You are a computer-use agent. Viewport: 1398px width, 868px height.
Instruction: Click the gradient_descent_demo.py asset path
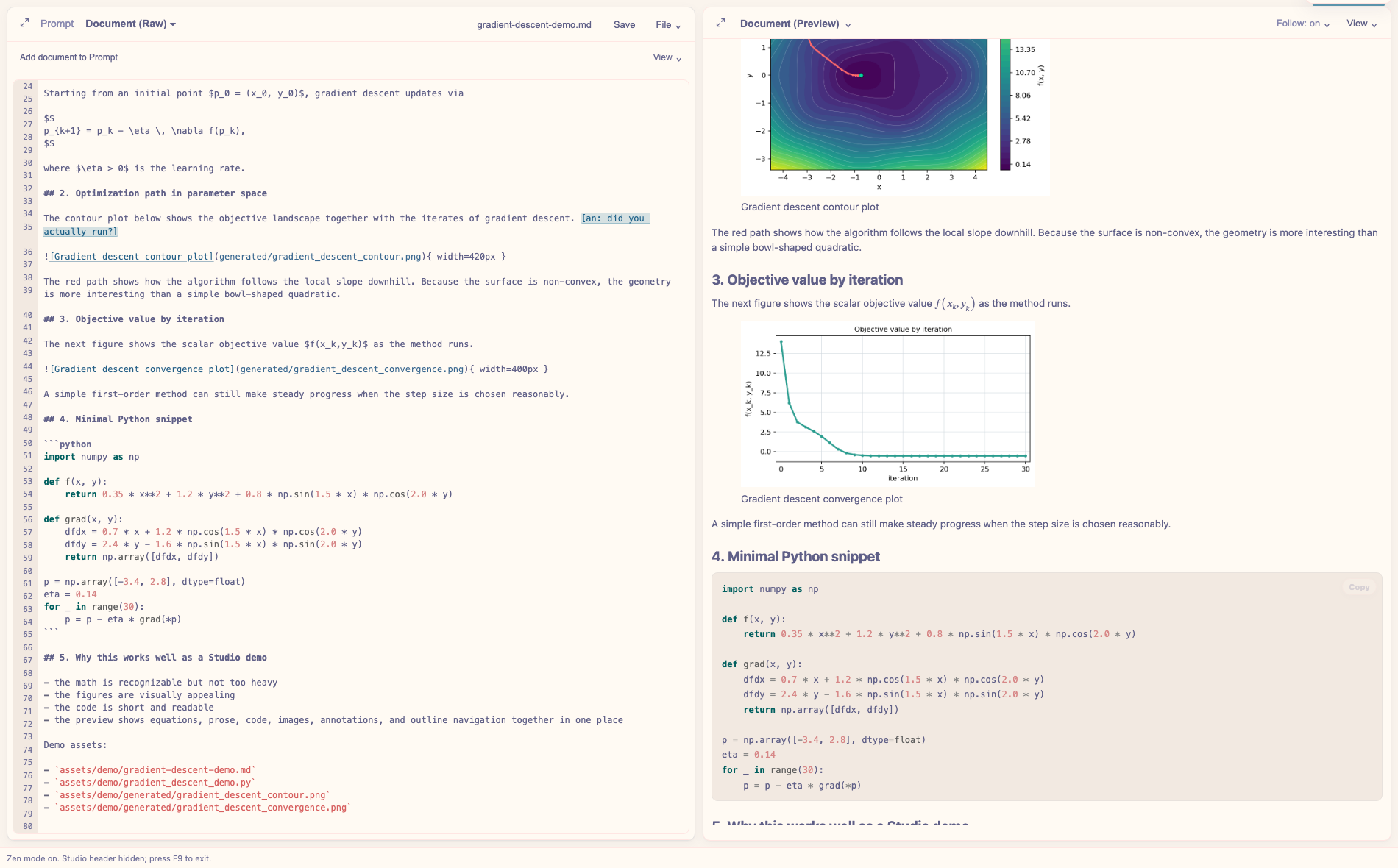[x=155, y=783]
